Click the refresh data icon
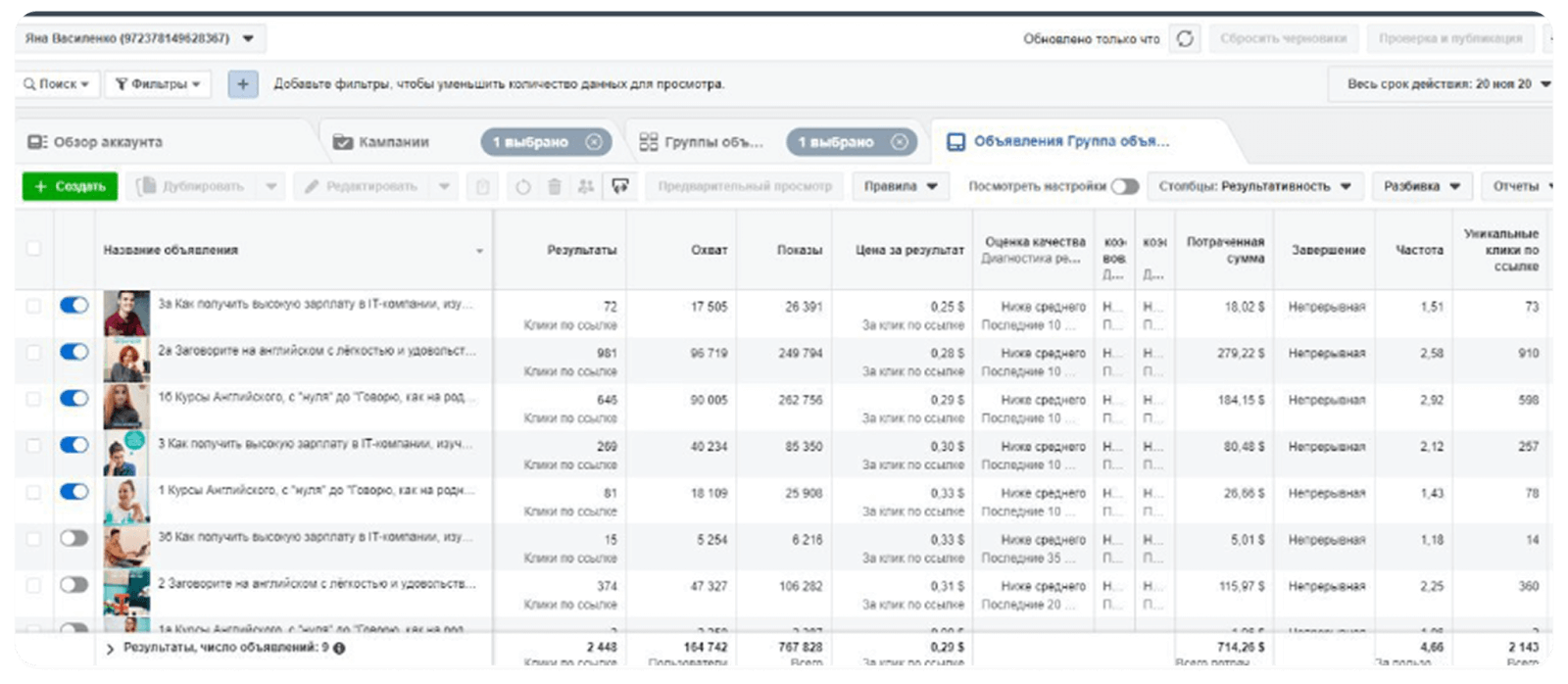Screen dimensions: 1568x684 pyautogui.click(x=1185, y=38)
